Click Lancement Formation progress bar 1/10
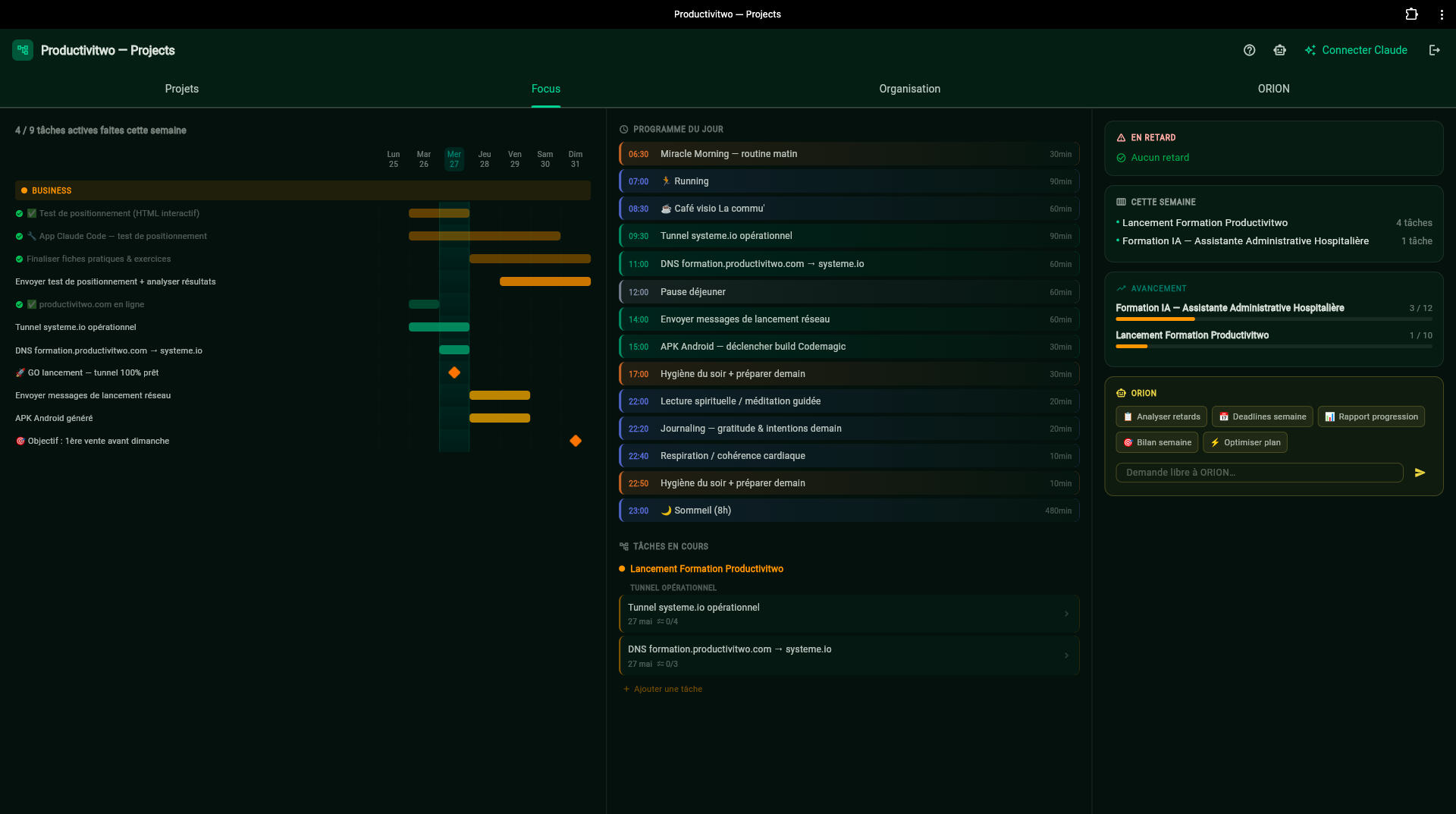This screenshot has width=1456, height=814. coord(1274,347)
